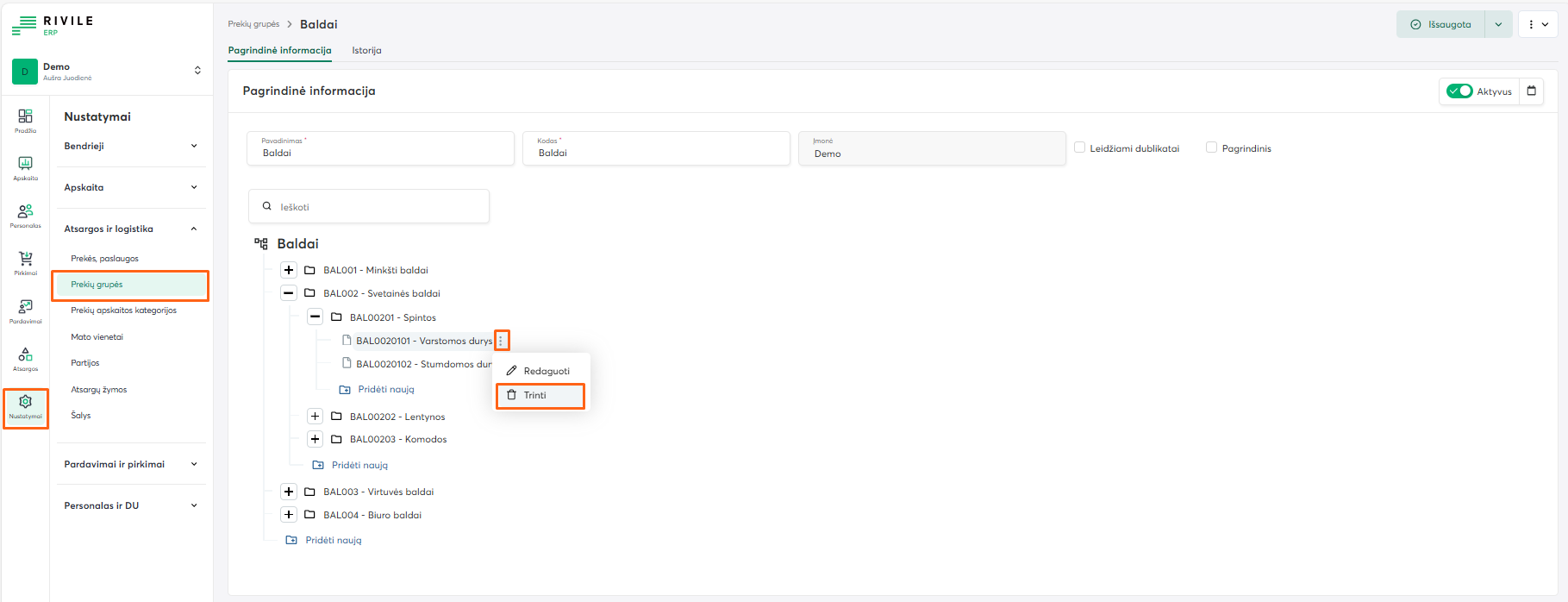Open the Pradžia home icon in sidebar
1568x602 pixels.
tap(25, 119)
